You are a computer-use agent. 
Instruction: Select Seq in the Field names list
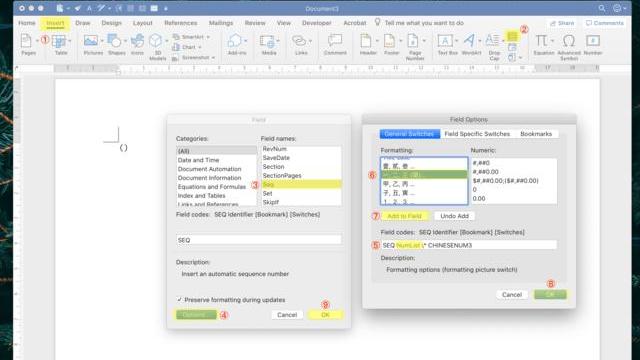[x=301, y=184]
